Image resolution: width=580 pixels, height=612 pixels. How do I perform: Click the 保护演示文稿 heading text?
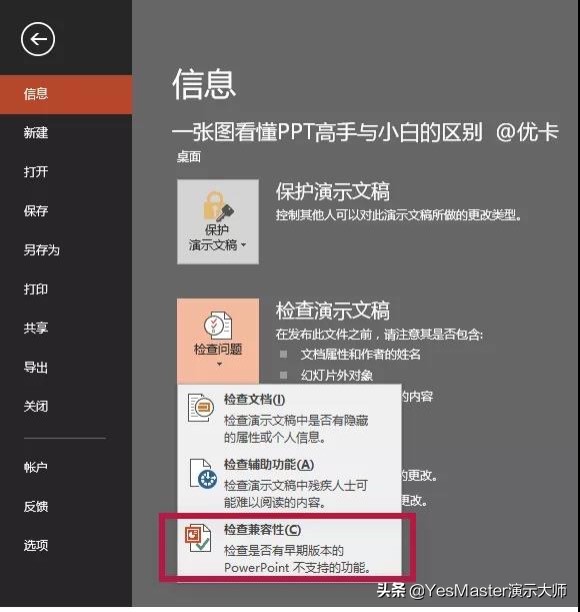[x=333, y=191]
